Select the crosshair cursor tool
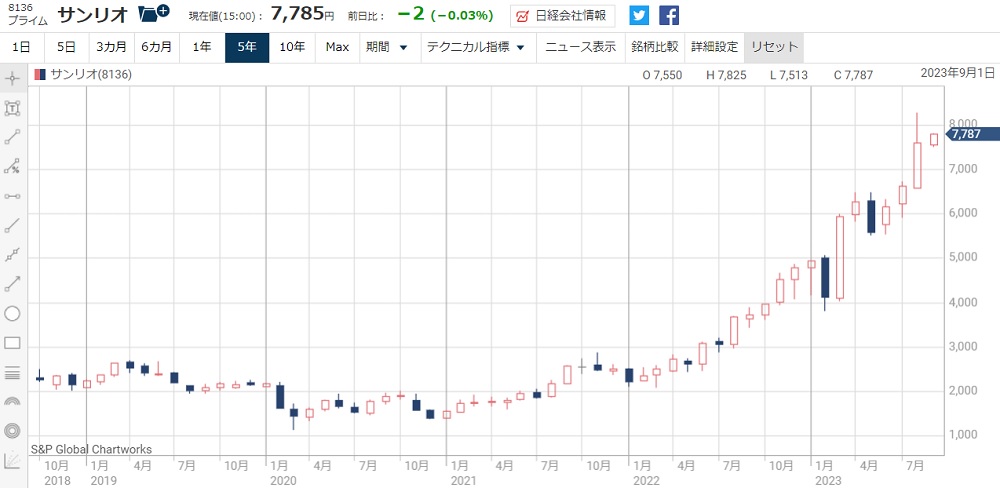Image resolution: width=1000 pixels, height=488 pixels. 12,79
